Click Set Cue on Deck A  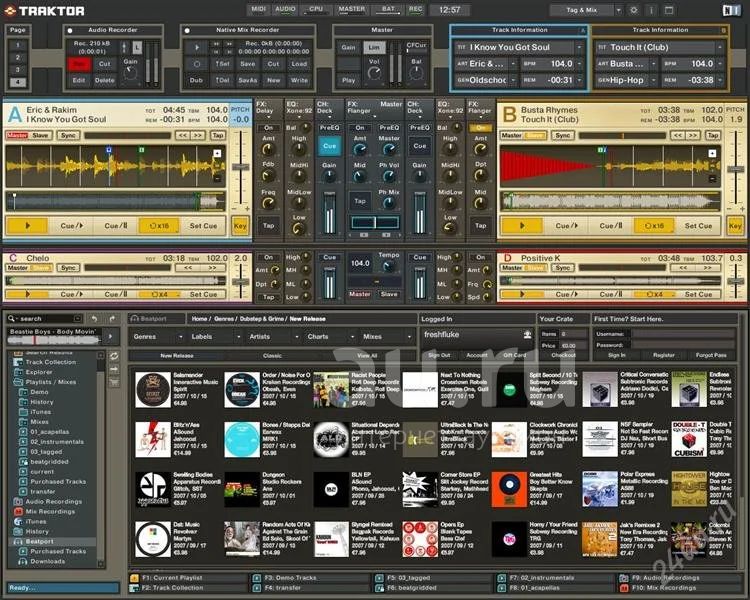pos(203,225)
